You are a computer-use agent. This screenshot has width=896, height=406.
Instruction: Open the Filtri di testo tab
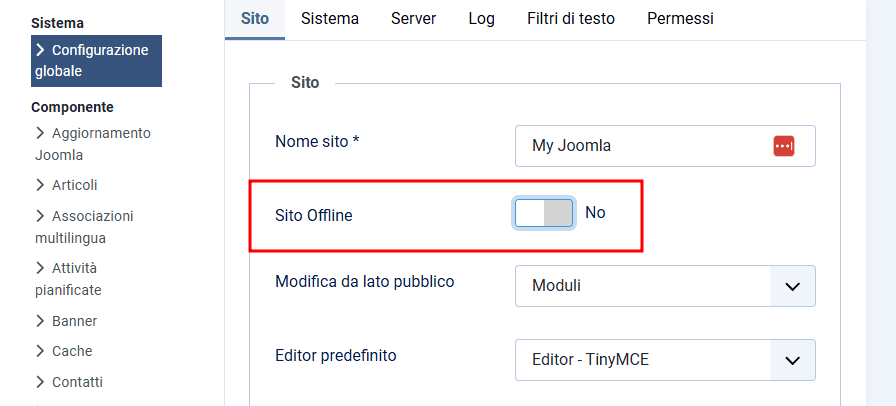570,18
